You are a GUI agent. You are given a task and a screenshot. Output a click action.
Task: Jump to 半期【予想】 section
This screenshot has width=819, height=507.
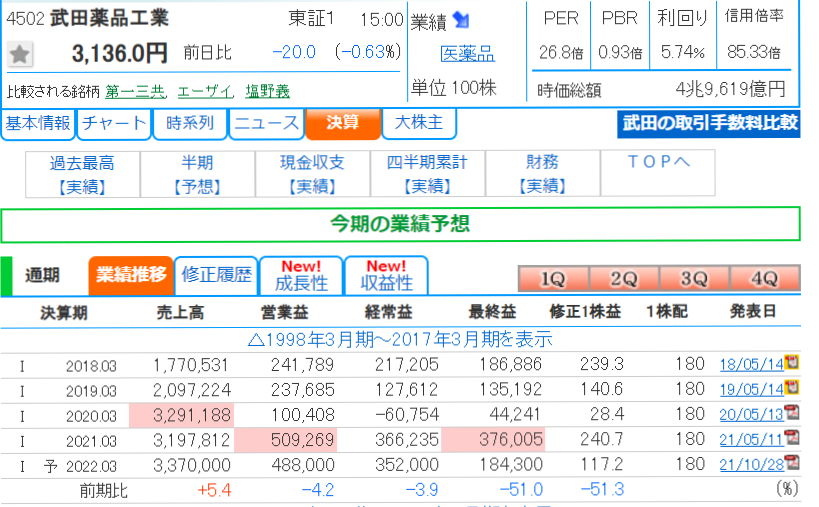197,174
